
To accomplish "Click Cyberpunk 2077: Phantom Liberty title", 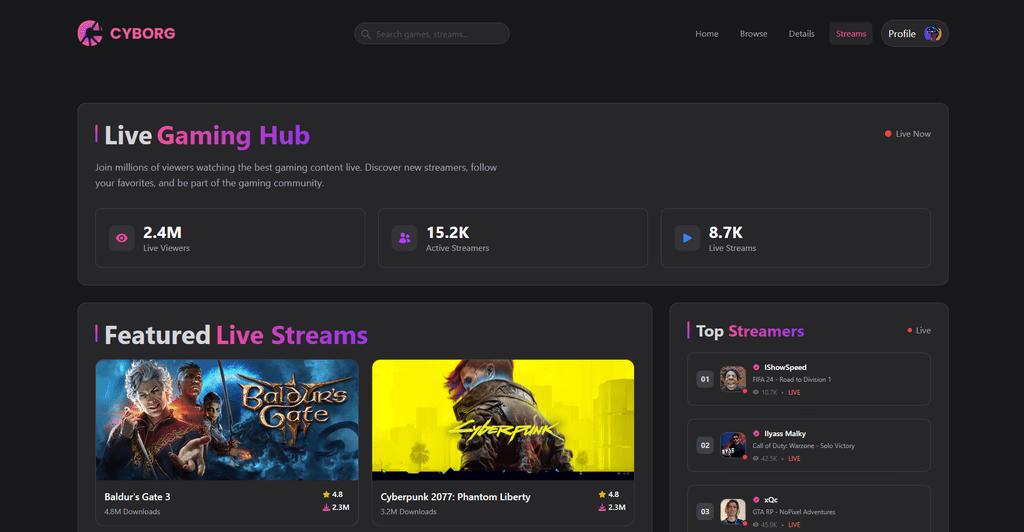I will 455,497.
